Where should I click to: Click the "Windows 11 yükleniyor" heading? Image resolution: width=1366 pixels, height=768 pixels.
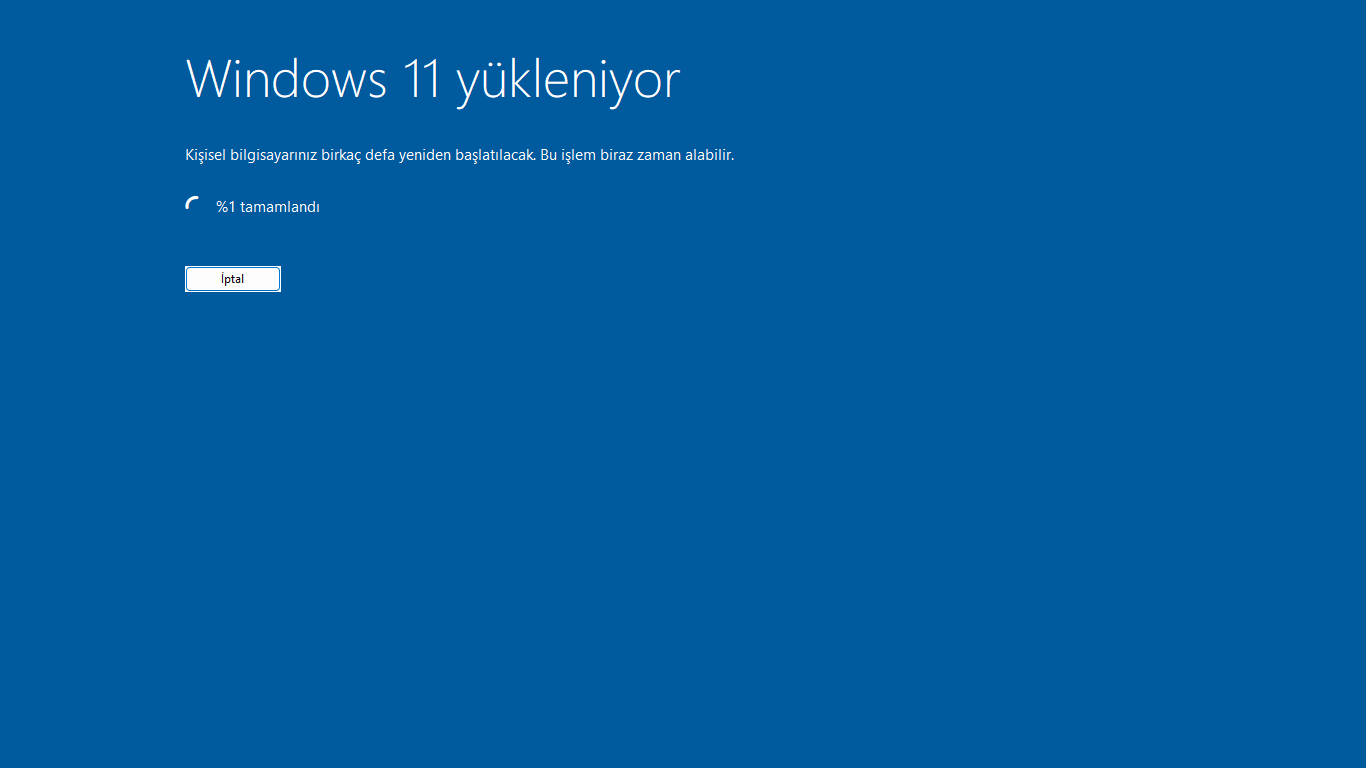433,79
